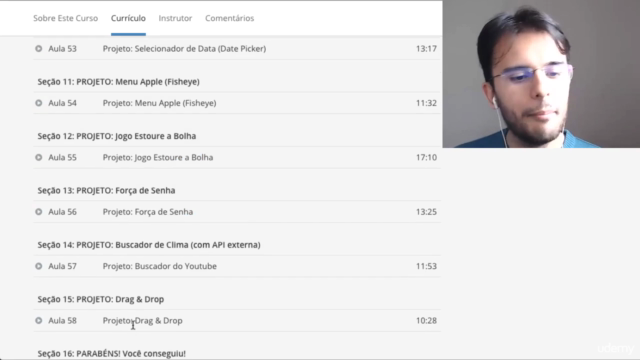Open lesson Projeto: Buscador do Youtube
This screenshot has height=360, width=640.
[160, 266]
